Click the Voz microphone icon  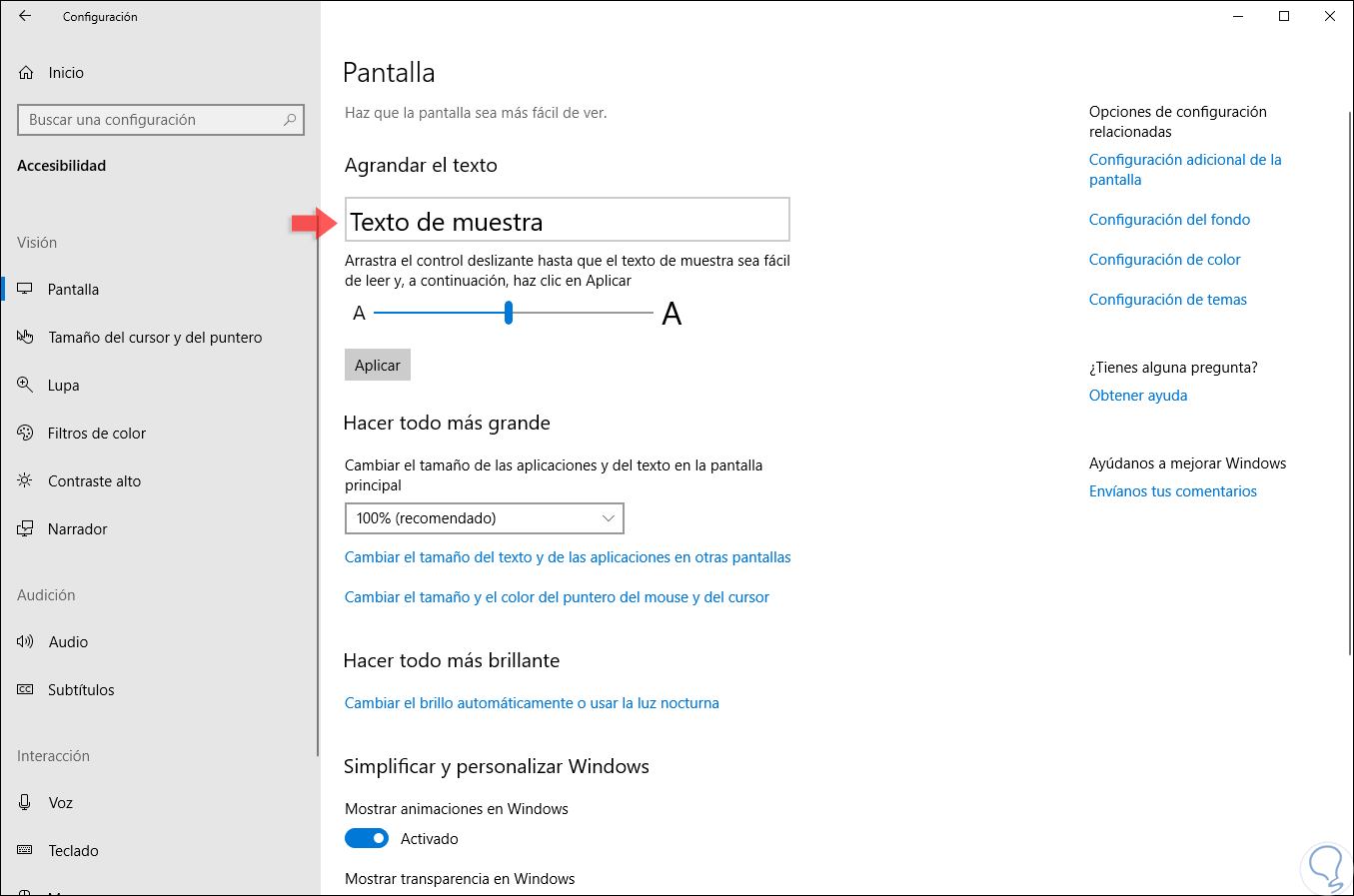(25, 802)
